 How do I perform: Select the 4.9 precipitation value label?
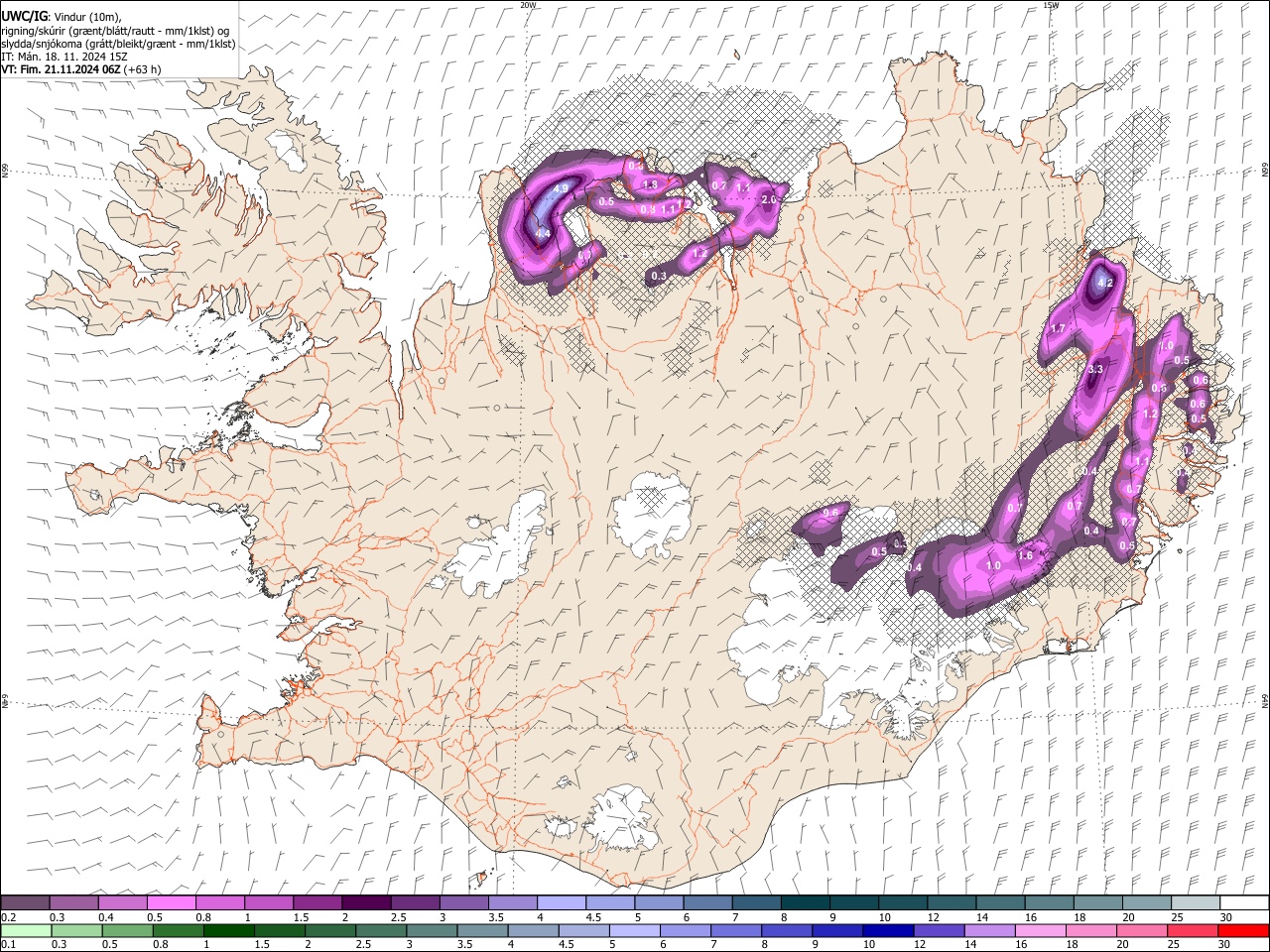pos(561,188)
